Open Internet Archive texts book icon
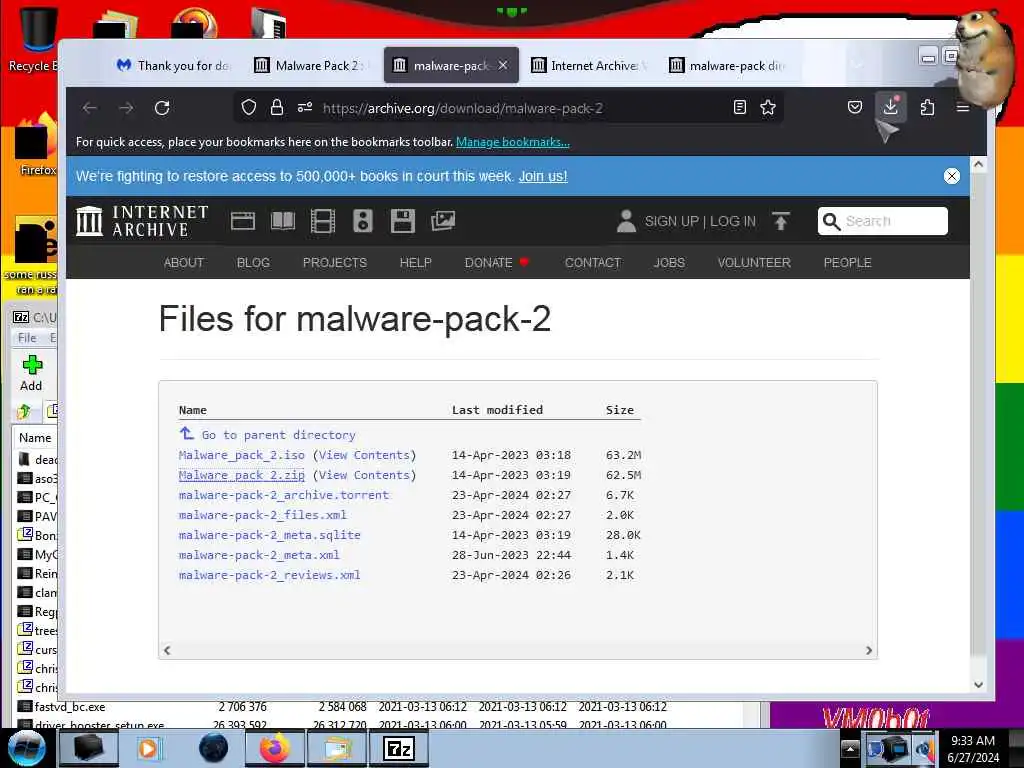Image resolution: width=1024 pixels, height=768 pixels. pos(283,221)
